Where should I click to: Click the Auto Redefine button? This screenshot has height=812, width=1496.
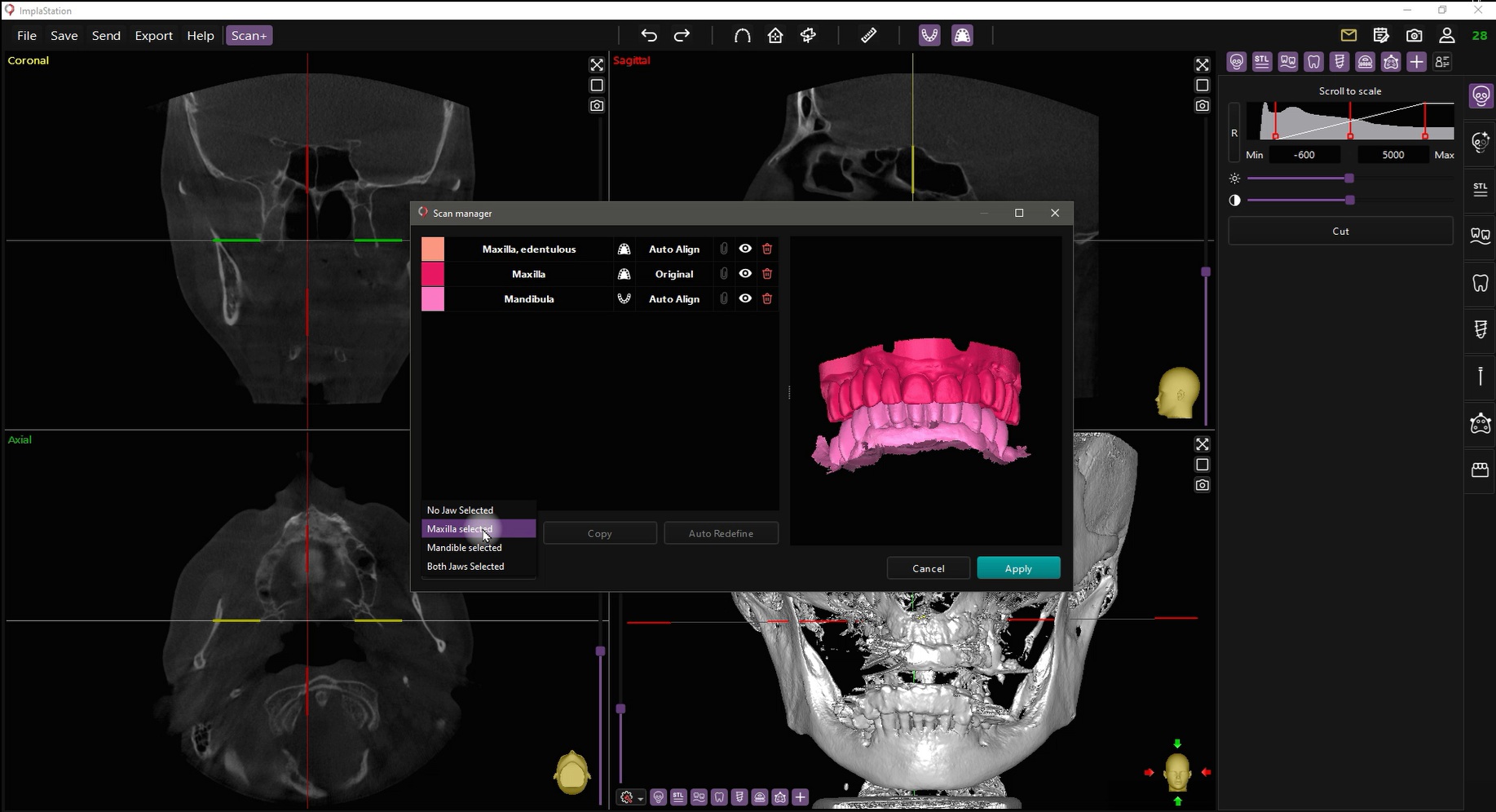(x=722, y=533)
